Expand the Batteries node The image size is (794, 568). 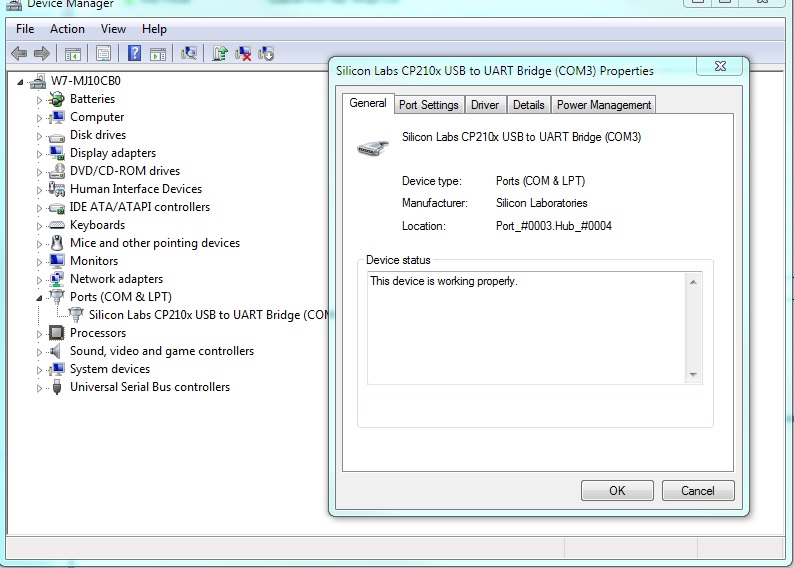39,100
